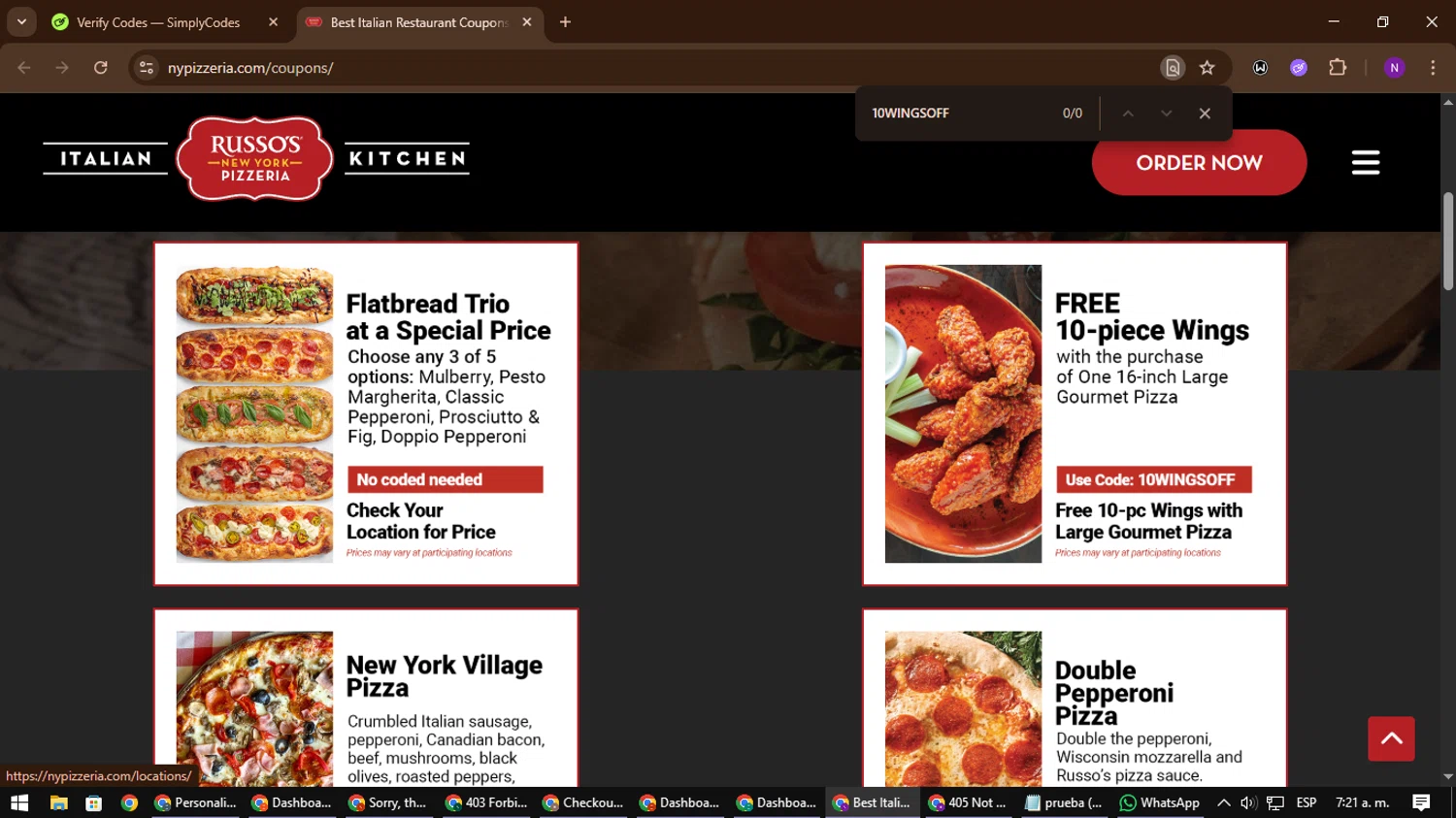The width and height of the screenshot is (1456, 818).
Task: Click the ORDER NOW button
Action: [1199, 162]
